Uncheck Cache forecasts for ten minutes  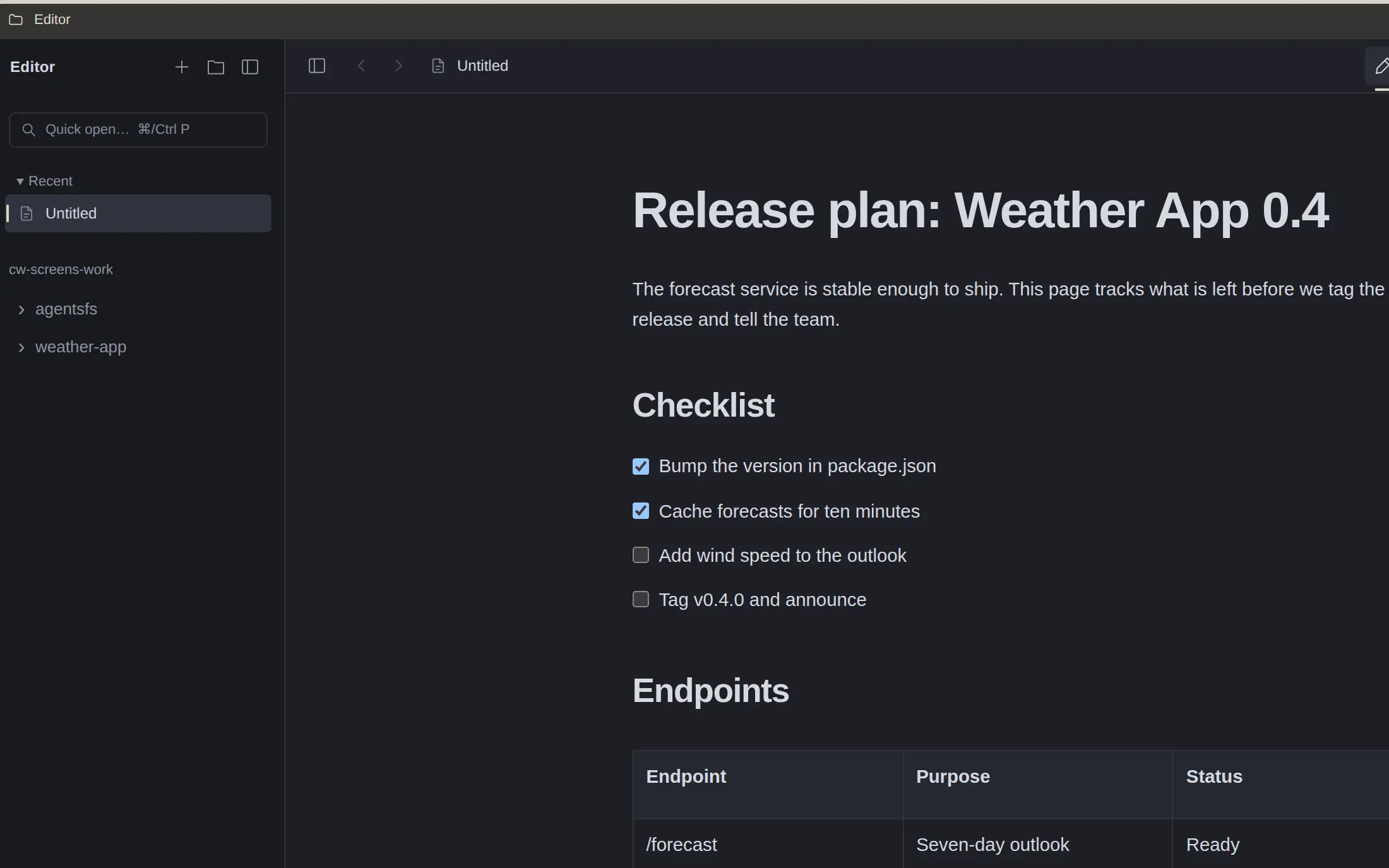click(x=641, y=511)
